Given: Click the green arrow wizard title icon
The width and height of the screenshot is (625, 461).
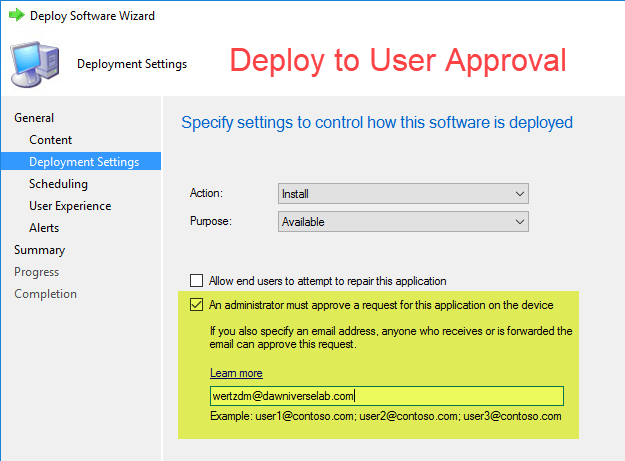Looking at the screenshot, I should coord(16,16).
